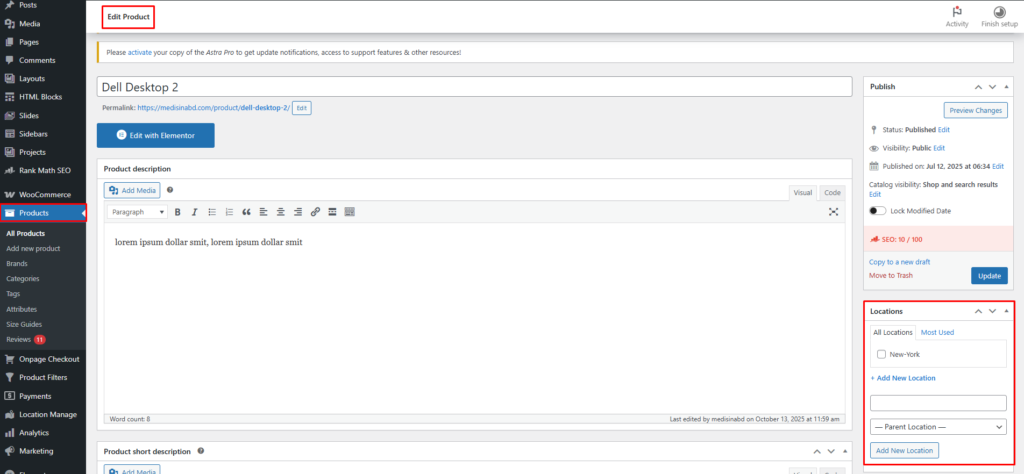
Task: Collapse the Locations panel
Action: pos(1006,312)
